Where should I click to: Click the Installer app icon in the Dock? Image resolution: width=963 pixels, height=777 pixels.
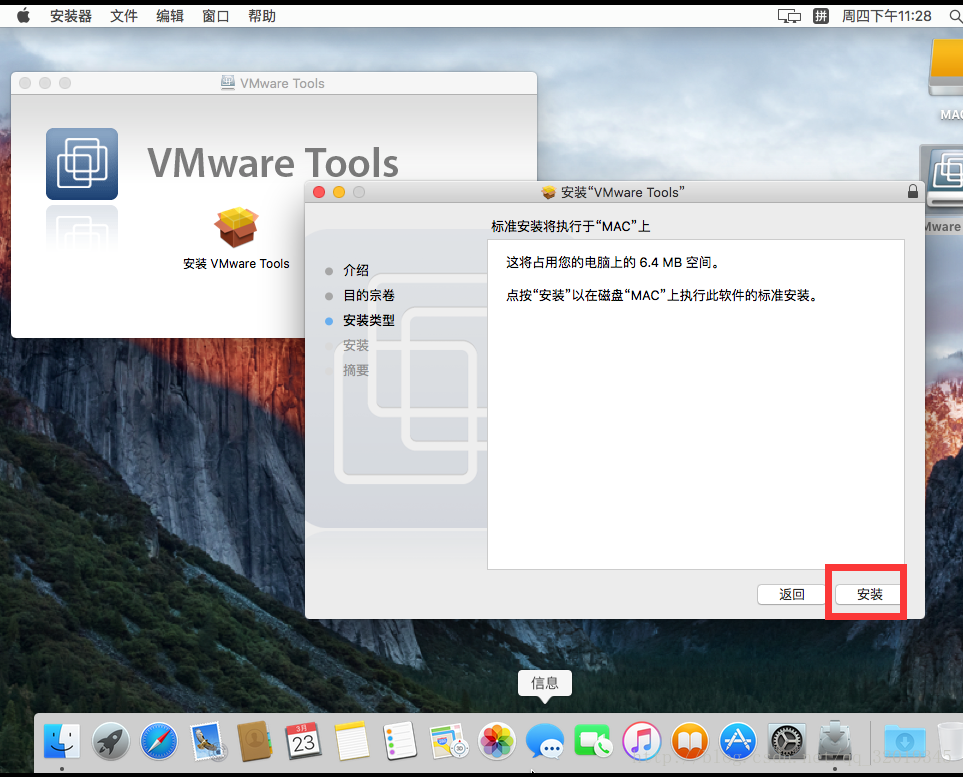tap(835, 741)
